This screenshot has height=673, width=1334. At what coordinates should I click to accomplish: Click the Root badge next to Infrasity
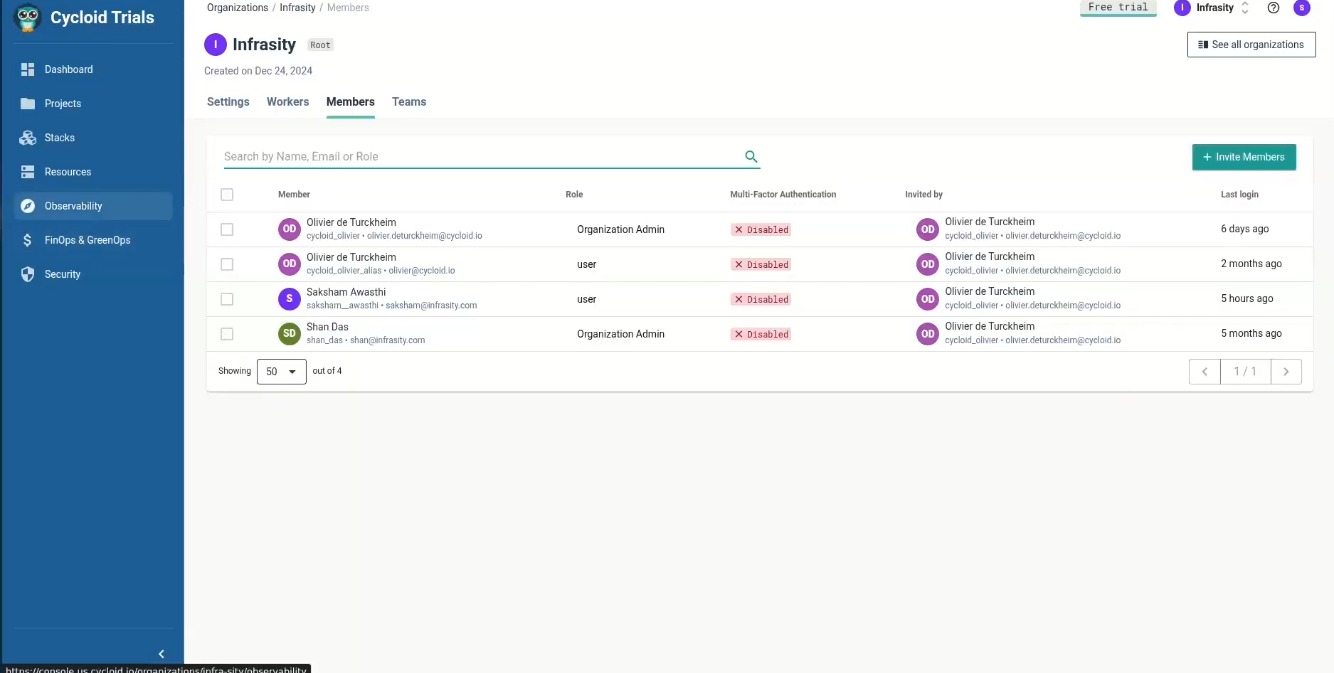click(x=320, y=45)
